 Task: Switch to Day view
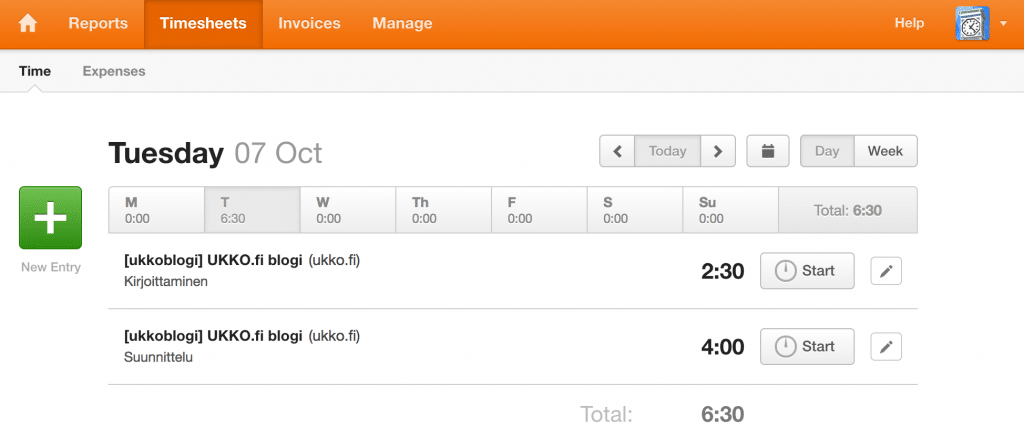click(x=827, y=151)
